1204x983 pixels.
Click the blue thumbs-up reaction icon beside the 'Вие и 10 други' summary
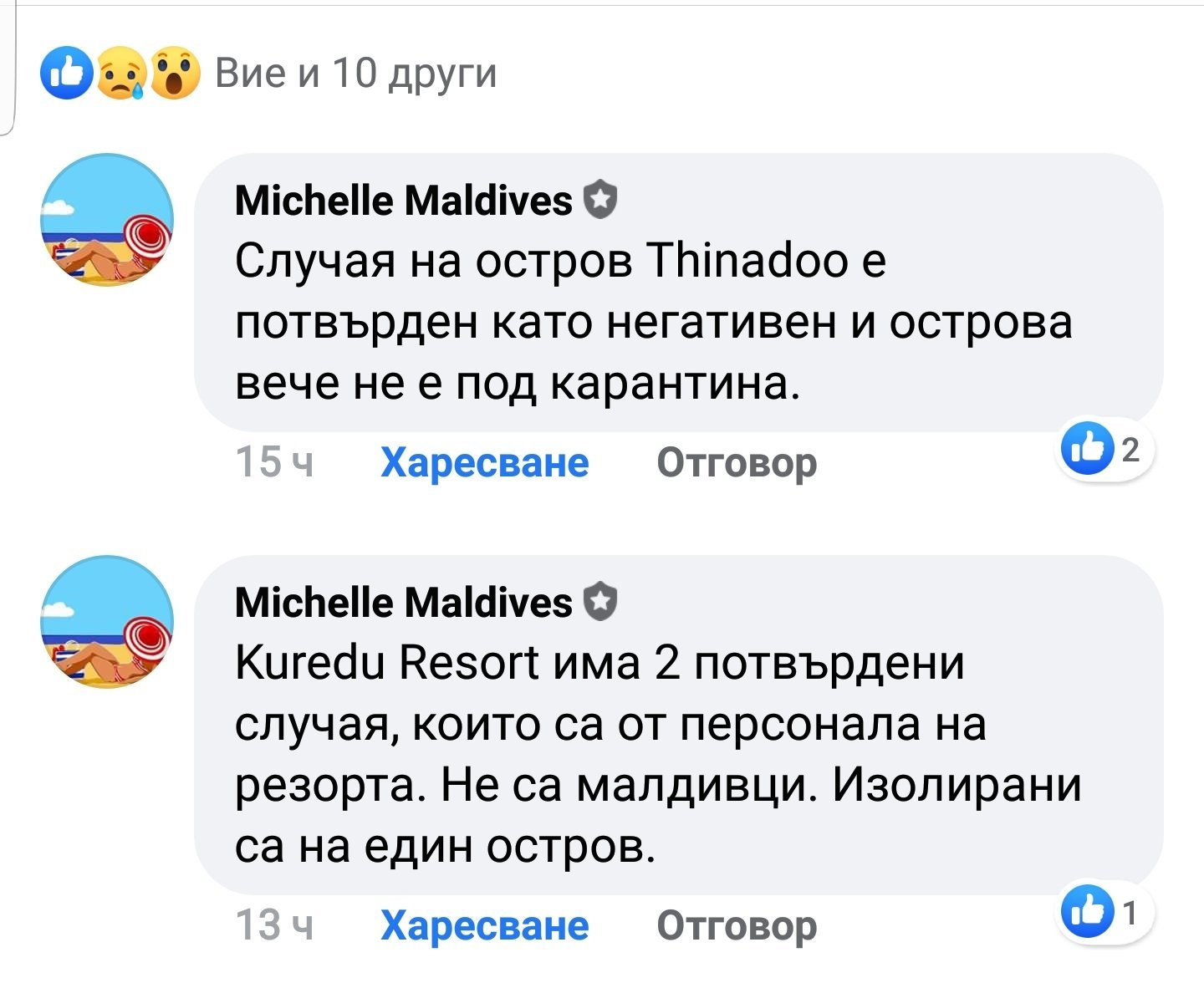coord(68,74)
